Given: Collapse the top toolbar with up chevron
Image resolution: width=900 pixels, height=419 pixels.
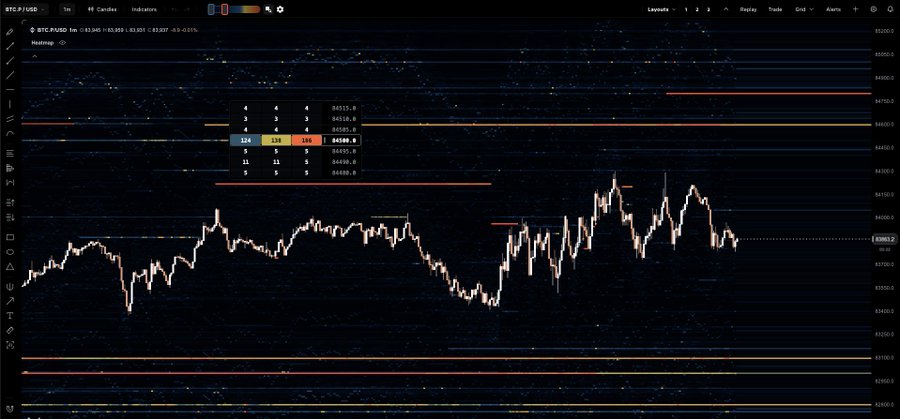Looking at the screenshot, I should click(x=726, y=9).
